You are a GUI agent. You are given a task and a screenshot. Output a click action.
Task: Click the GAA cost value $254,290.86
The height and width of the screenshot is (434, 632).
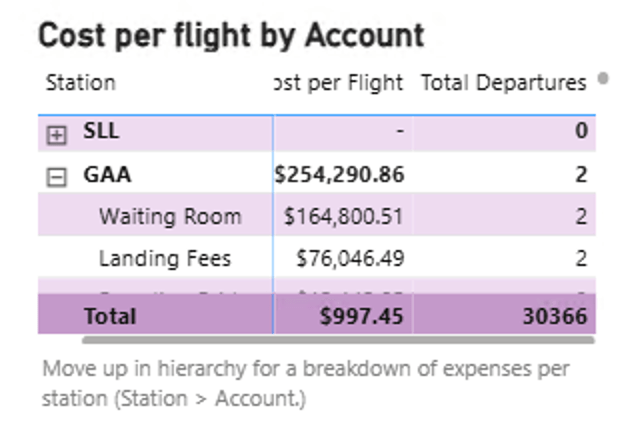pyautogui.click(x=340, y=175)
